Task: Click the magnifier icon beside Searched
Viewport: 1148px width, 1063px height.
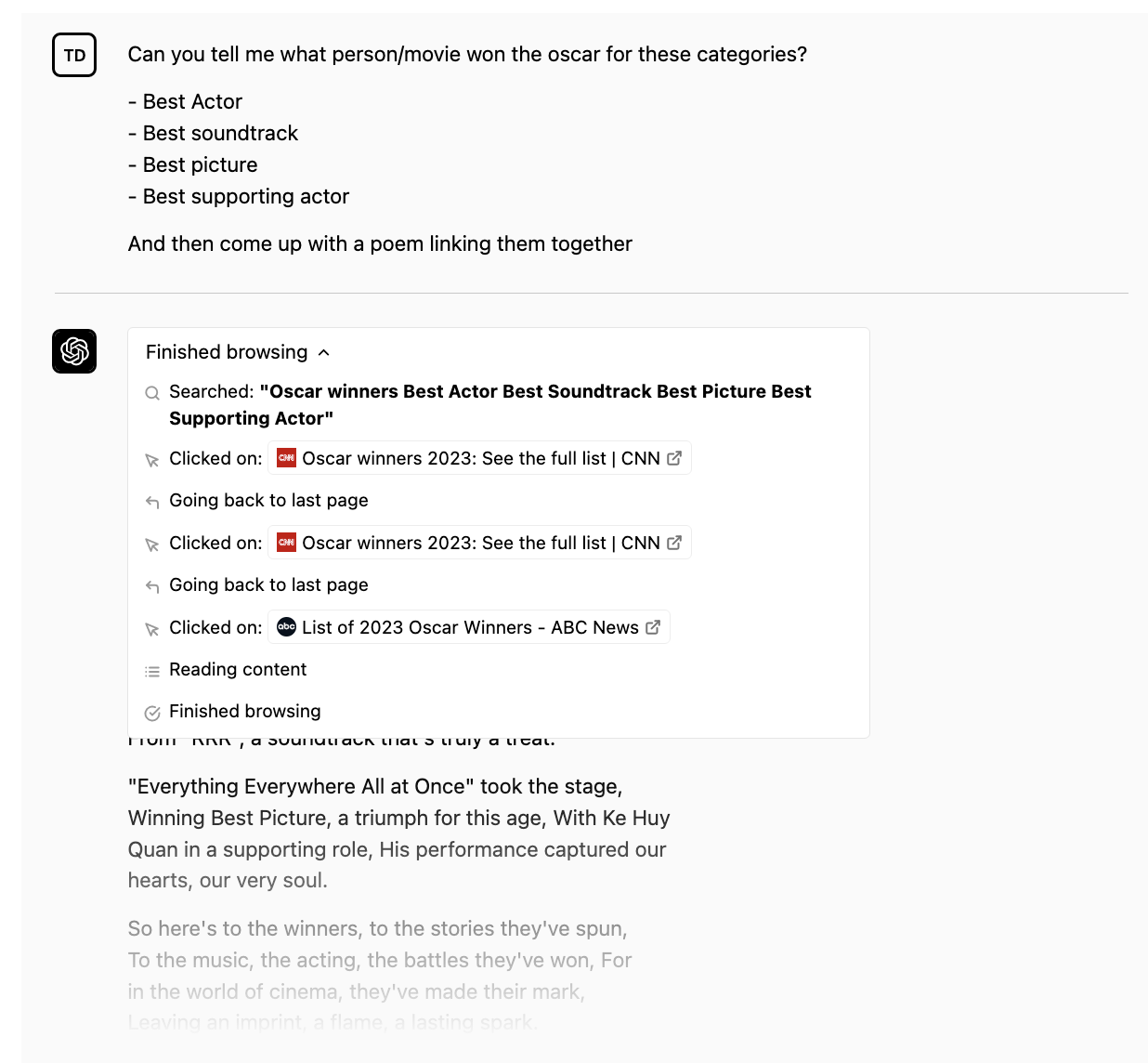Action: 152,393
